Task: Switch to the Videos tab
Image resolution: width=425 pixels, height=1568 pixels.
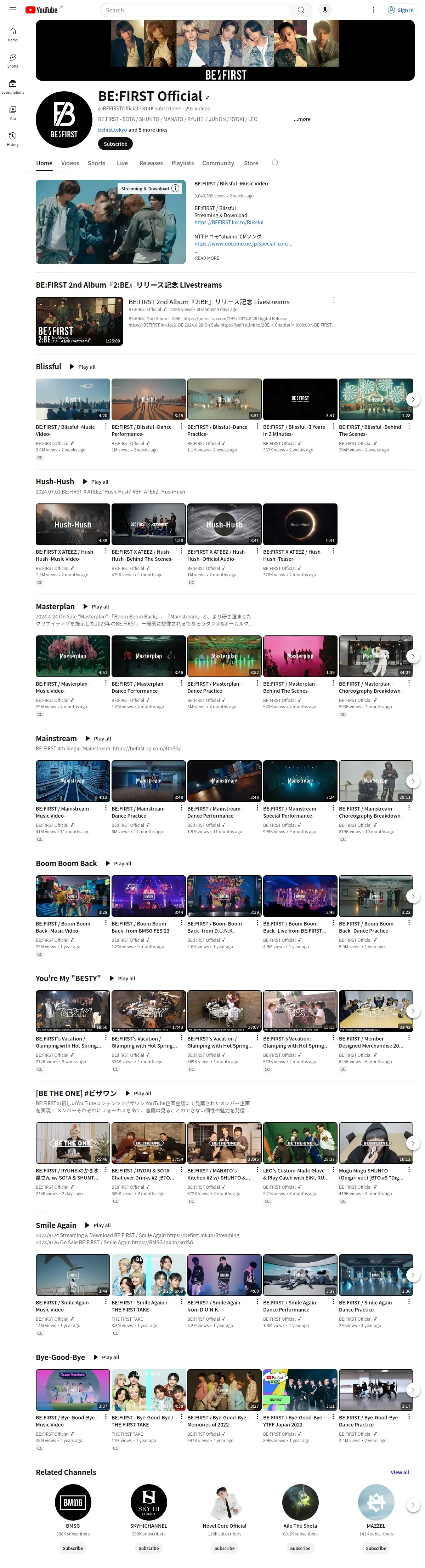Action: pyautogui.click(x=70, y=163)
